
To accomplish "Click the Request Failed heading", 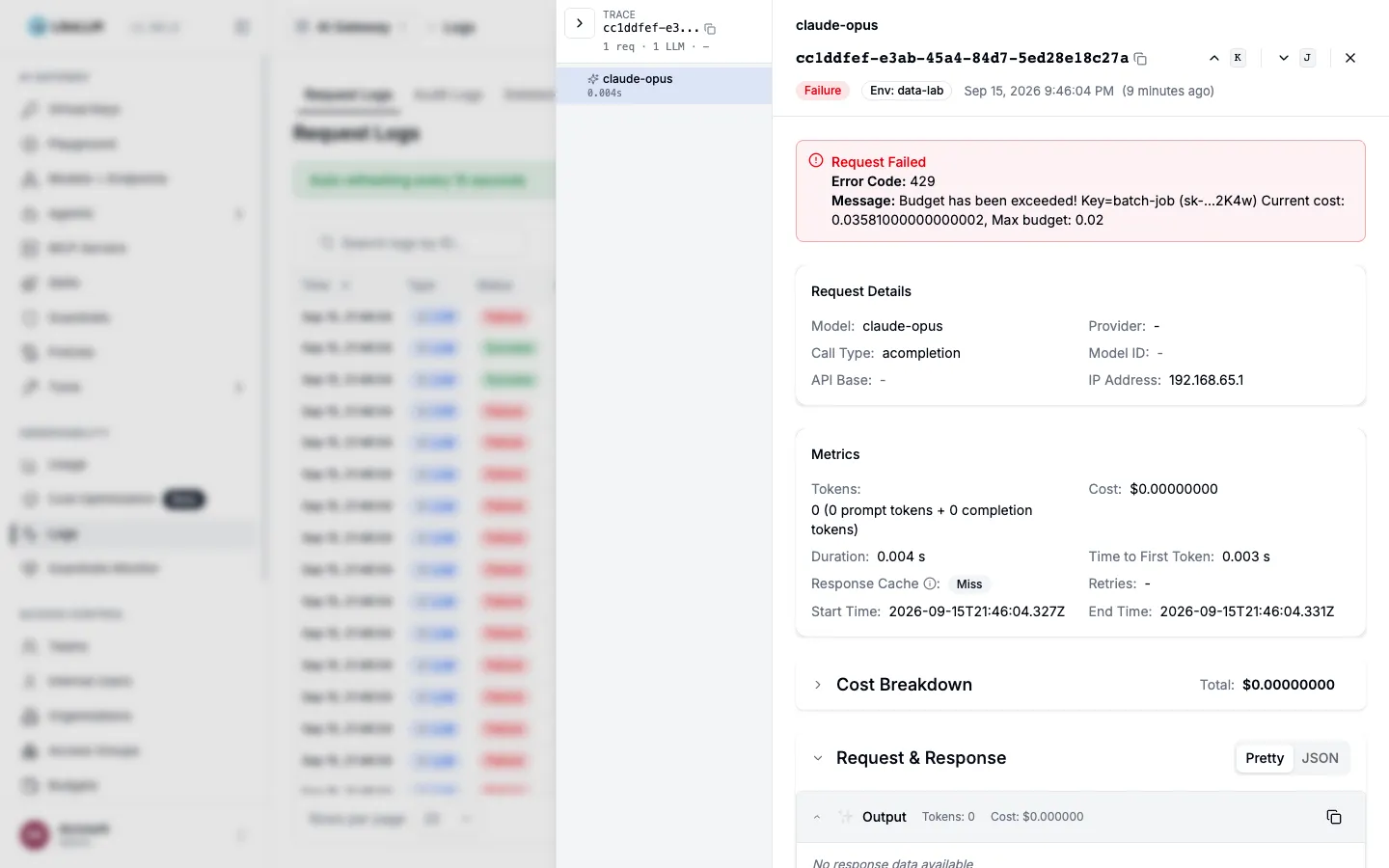I will 879,162.
